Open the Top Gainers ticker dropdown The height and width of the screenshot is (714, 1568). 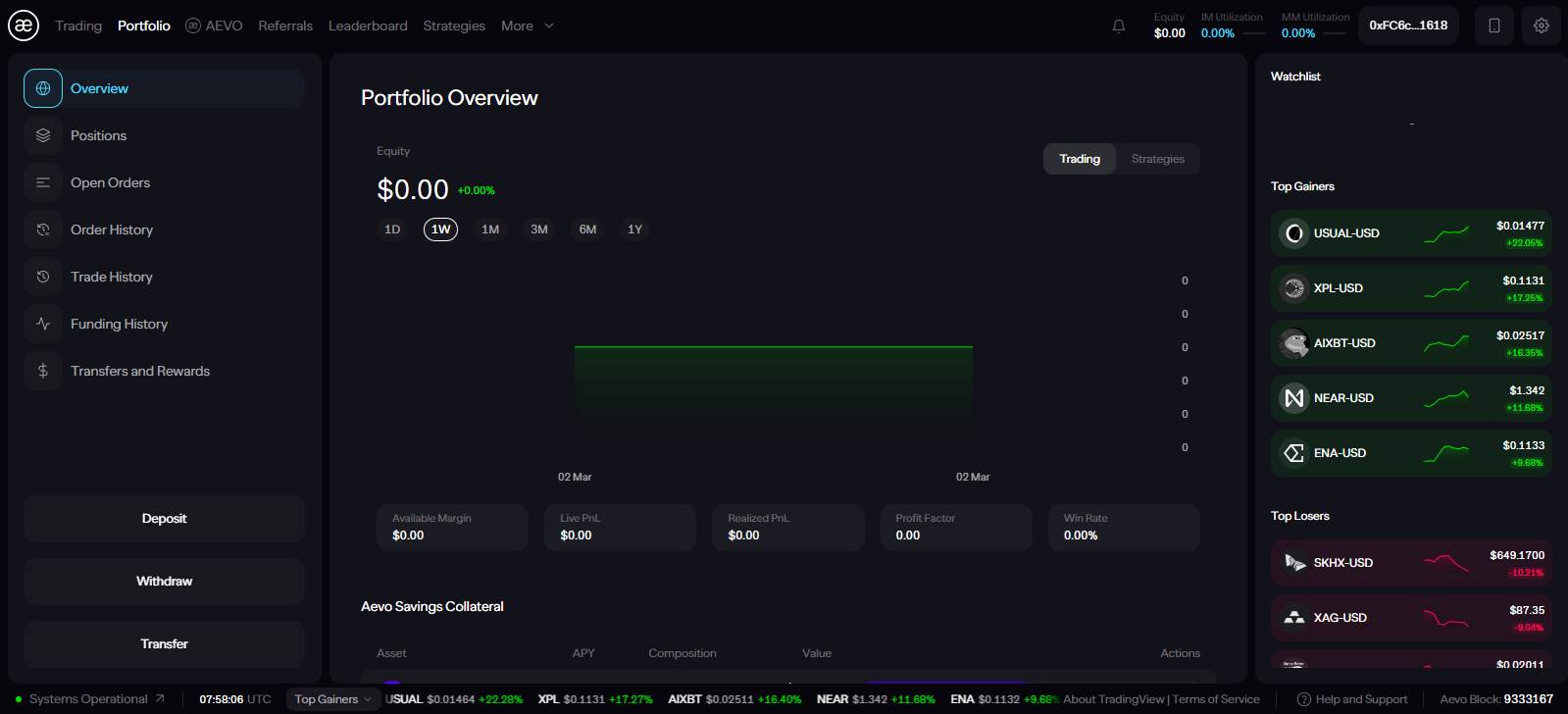tap(332, 699)
